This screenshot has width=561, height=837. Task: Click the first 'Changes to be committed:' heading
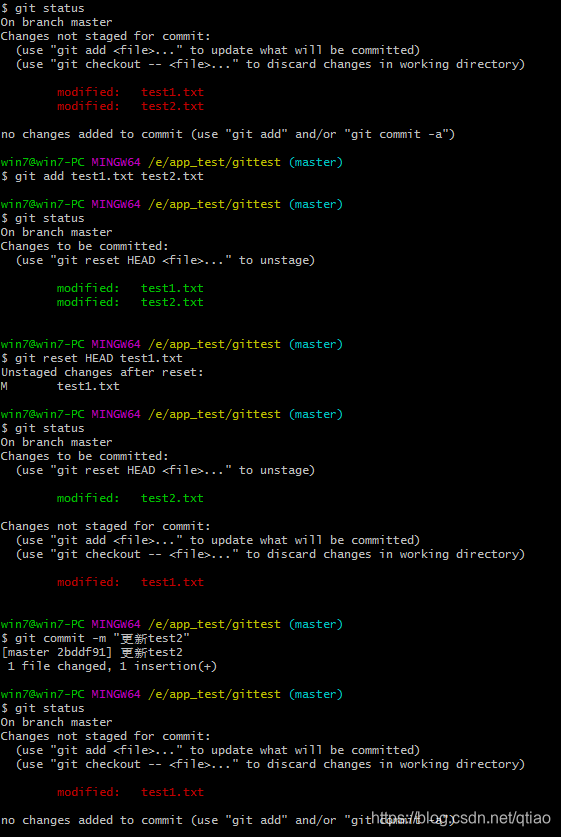point(85,246)
